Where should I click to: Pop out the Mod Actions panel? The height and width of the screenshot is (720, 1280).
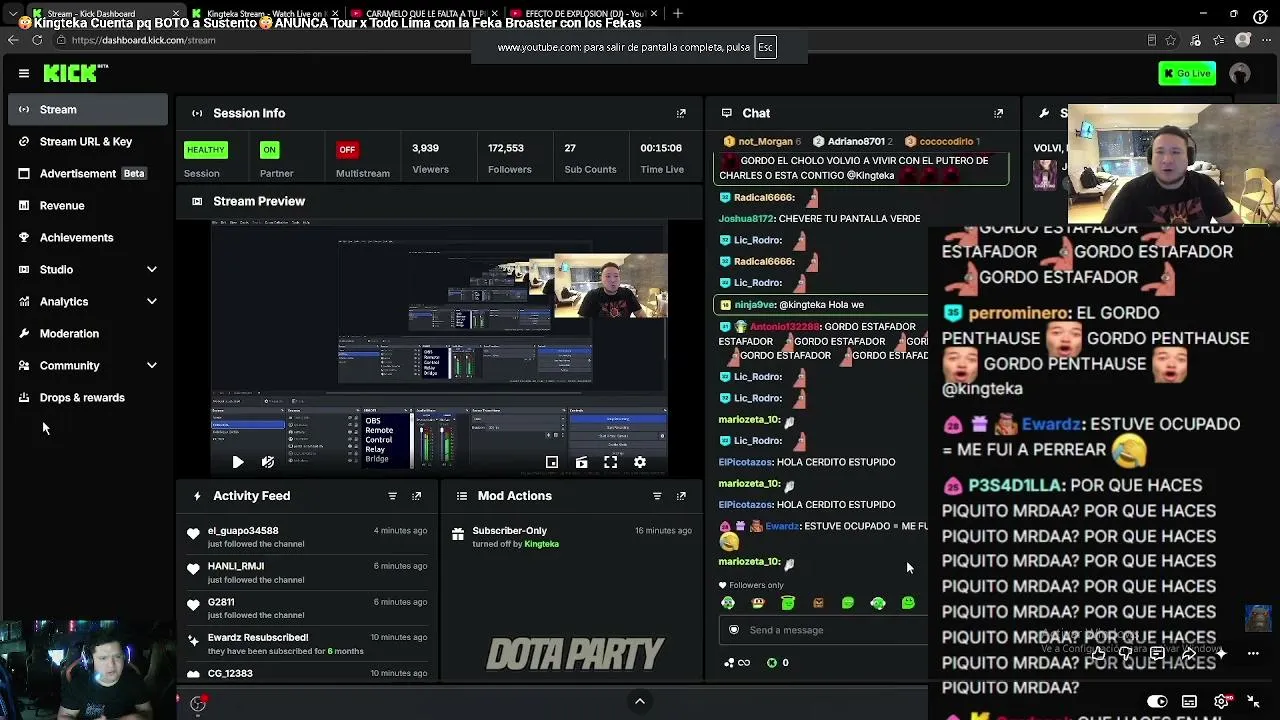click(x=681, y=496)
